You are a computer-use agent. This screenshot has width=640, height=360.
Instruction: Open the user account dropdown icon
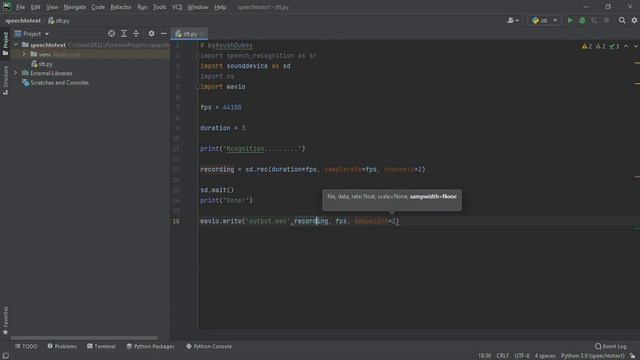[513, 20]
